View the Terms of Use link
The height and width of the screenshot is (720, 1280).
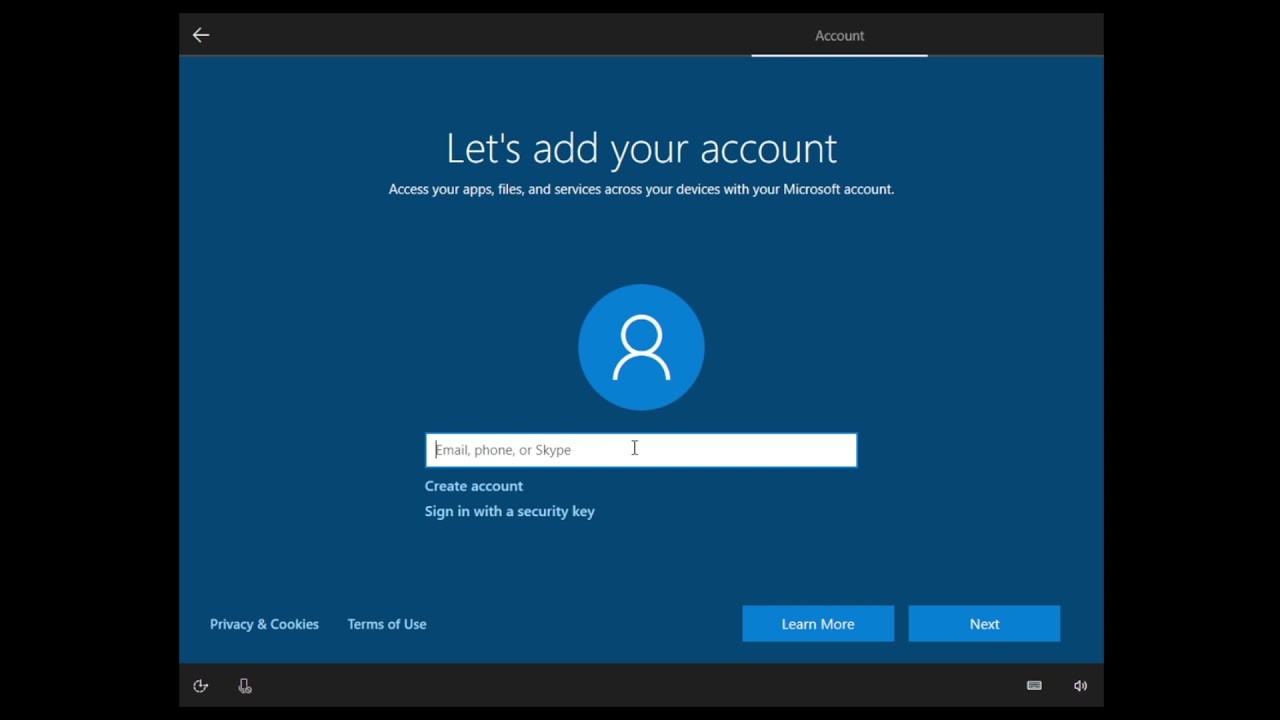(x=387, y=624)
